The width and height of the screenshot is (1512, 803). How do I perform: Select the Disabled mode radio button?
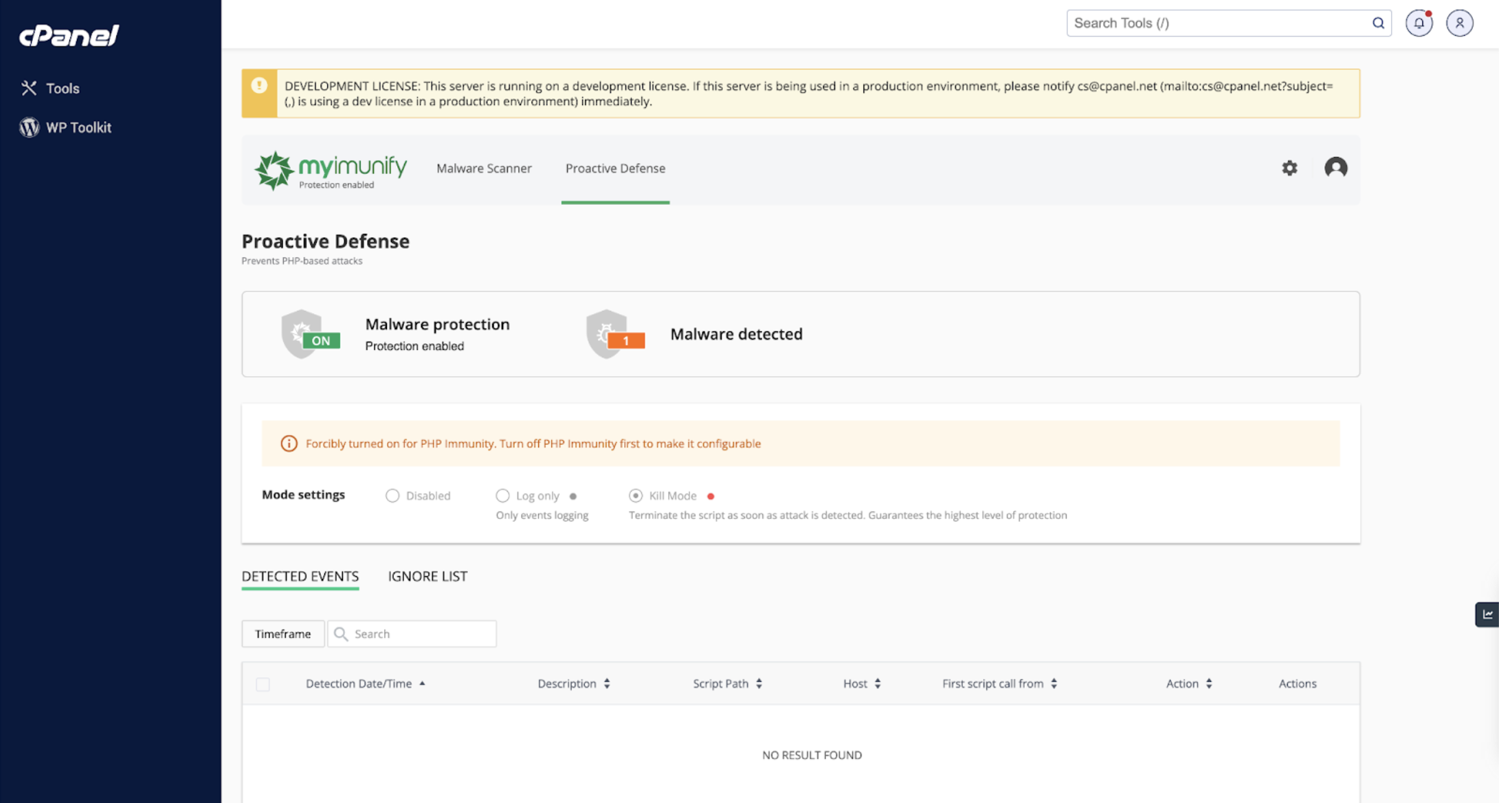(392, 496)
